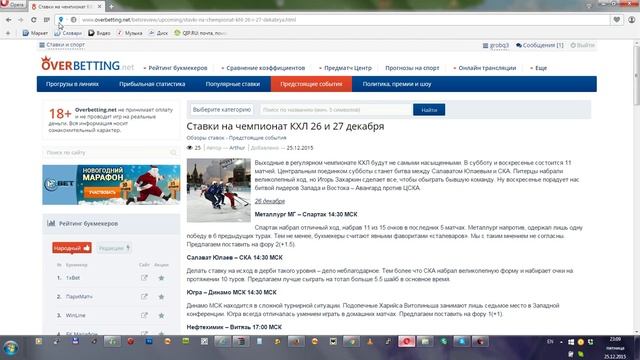This screenshot has width=640, height=360.
Task: Click the Overbetting.net logo
Action: 87,64
